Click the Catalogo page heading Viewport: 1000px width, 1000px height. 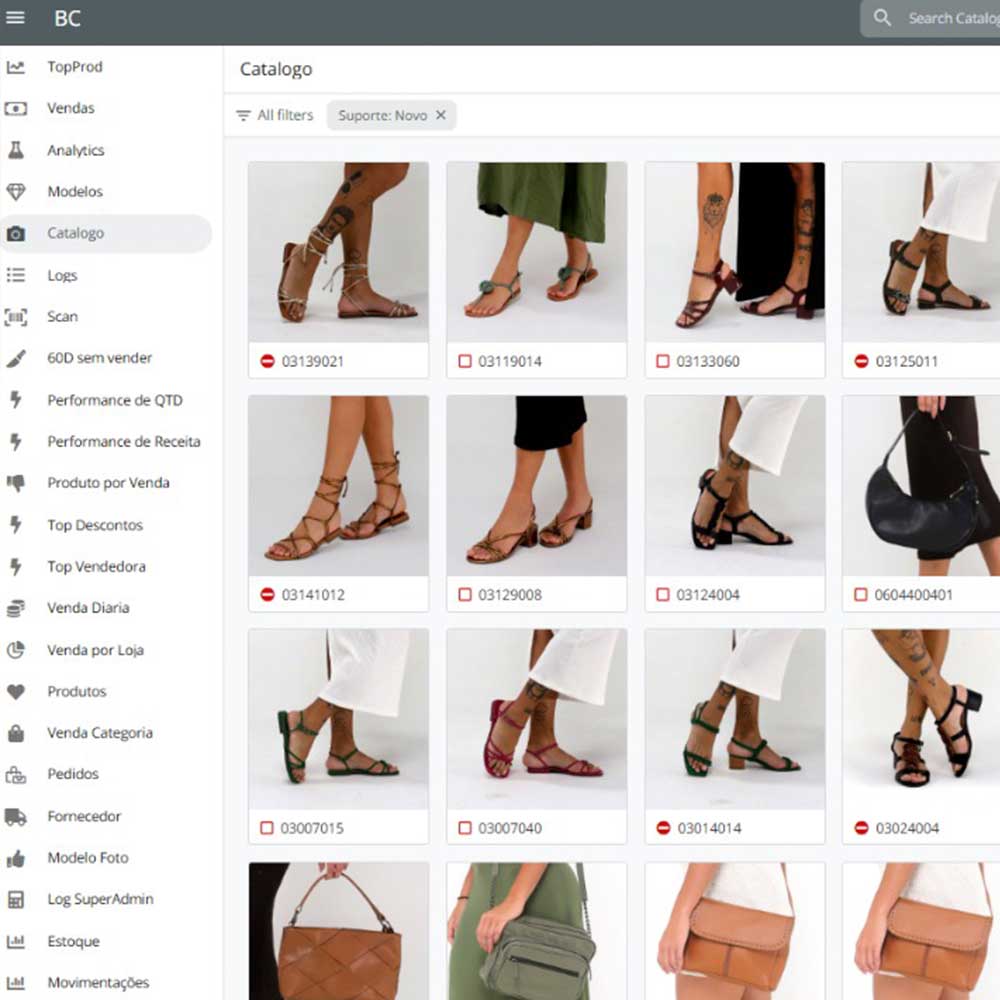click(x=276, y=69)
